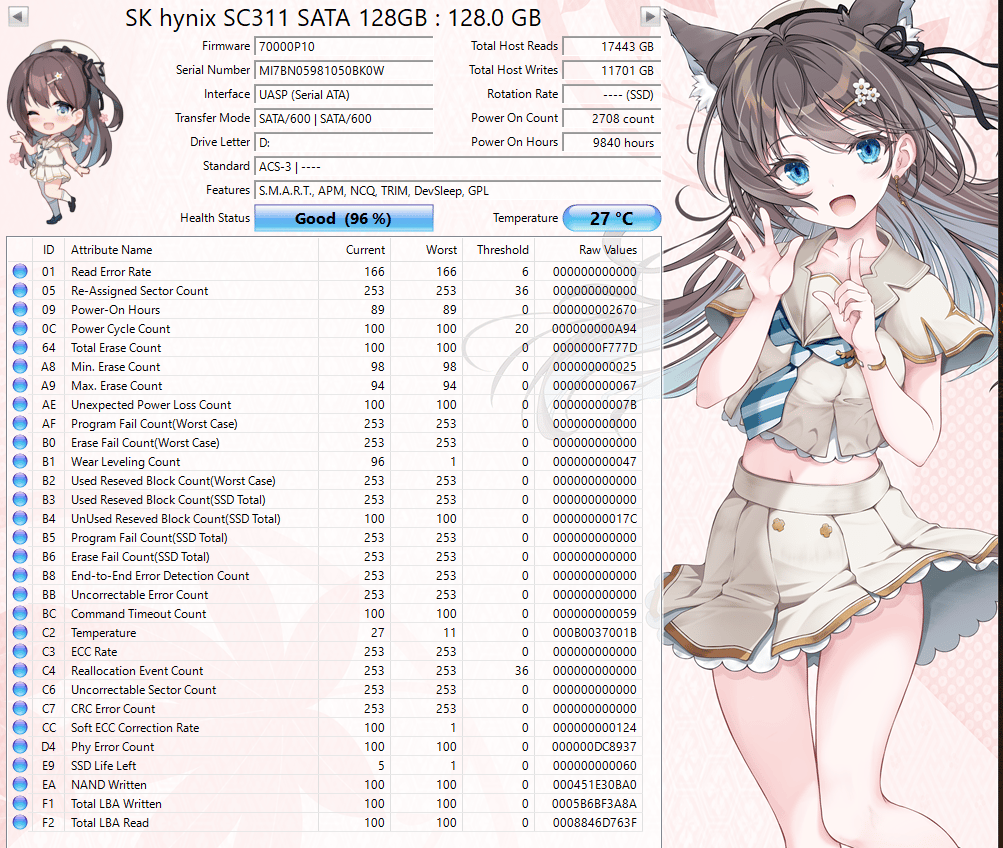
Task: Click the Attribute Name column header
Action: click(191, 249)
